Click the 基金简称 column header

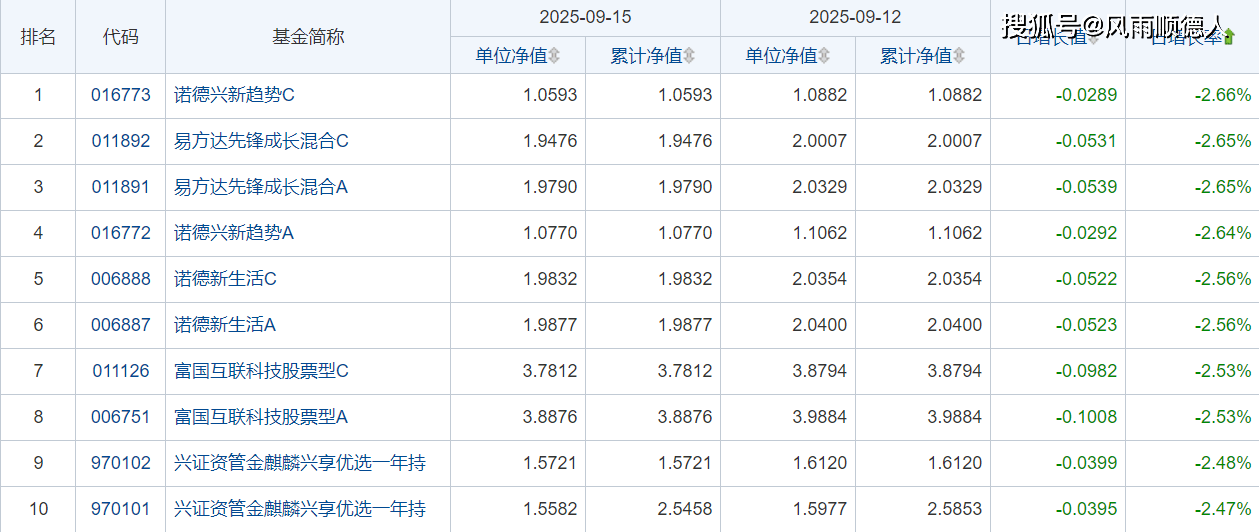(308, 37)
